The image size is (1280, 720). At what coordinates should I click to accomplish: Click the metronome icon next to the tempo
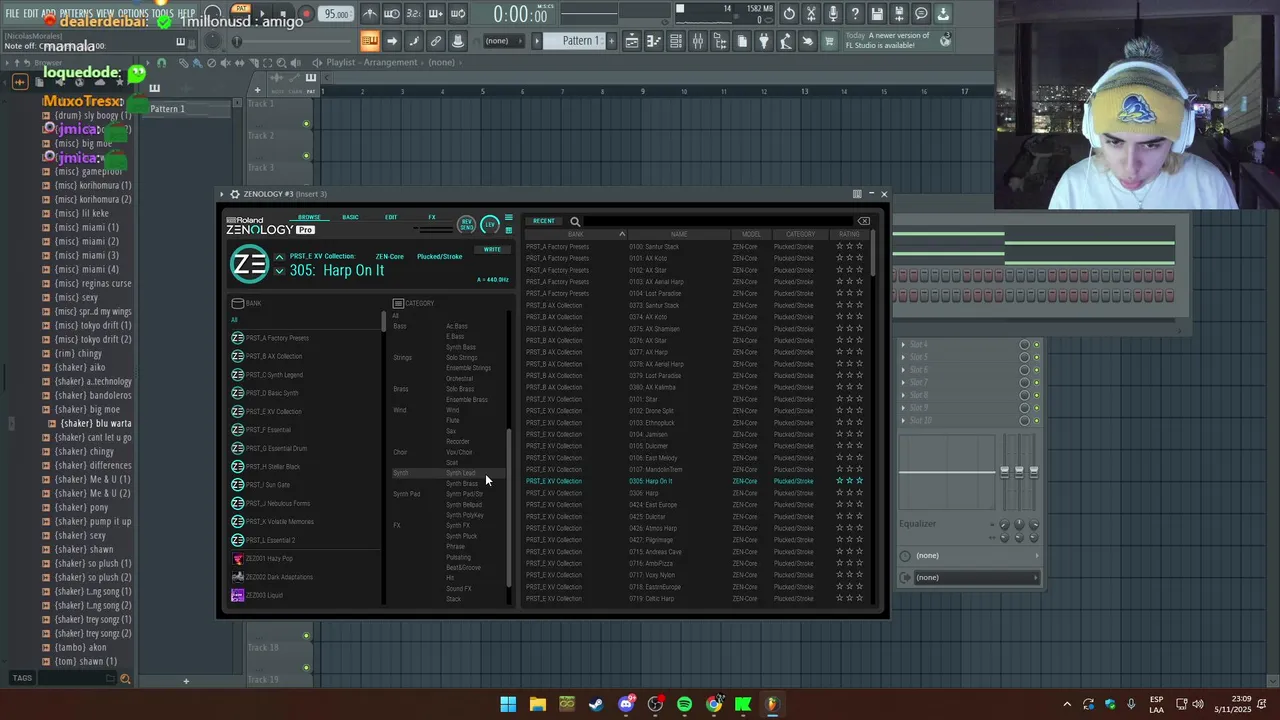[x=370, y=14]
